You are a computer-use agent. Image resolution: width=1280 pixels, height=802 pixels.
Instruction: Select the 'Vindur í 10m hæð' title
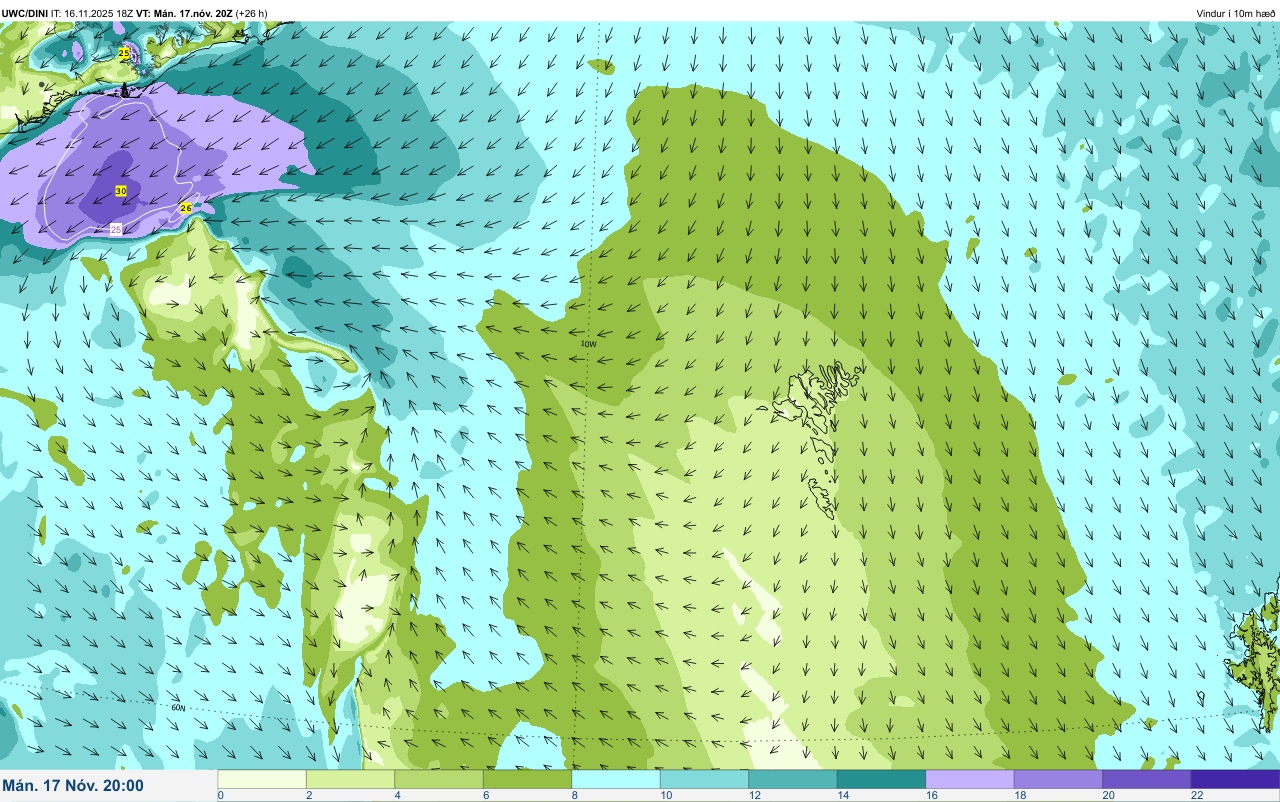1235,13
